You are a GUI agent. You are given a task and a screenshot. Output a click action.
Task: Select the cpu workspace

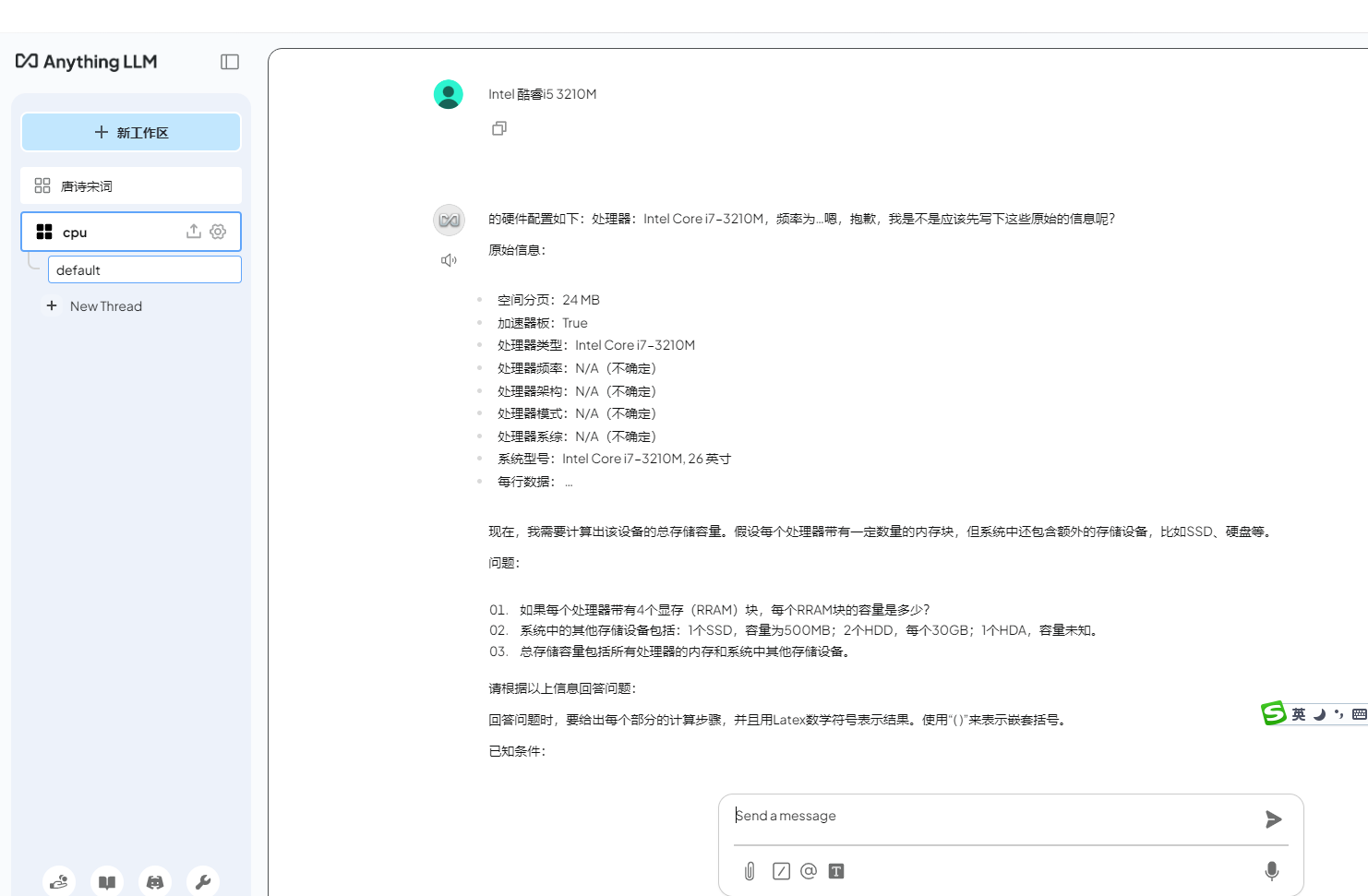pos(131,232)
